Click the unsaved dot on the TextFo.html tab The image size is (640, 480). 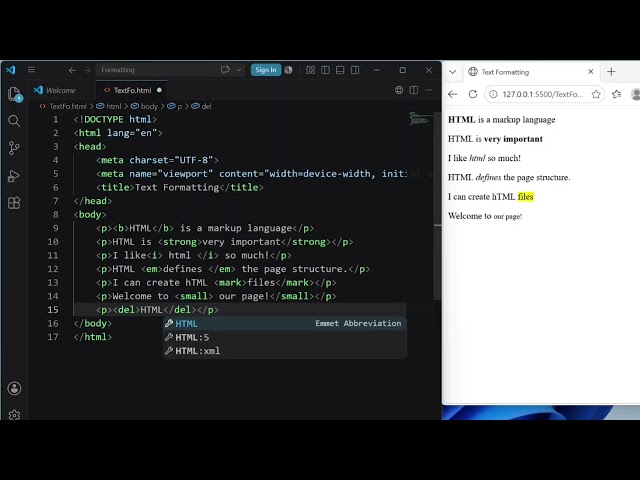point(159,90)
